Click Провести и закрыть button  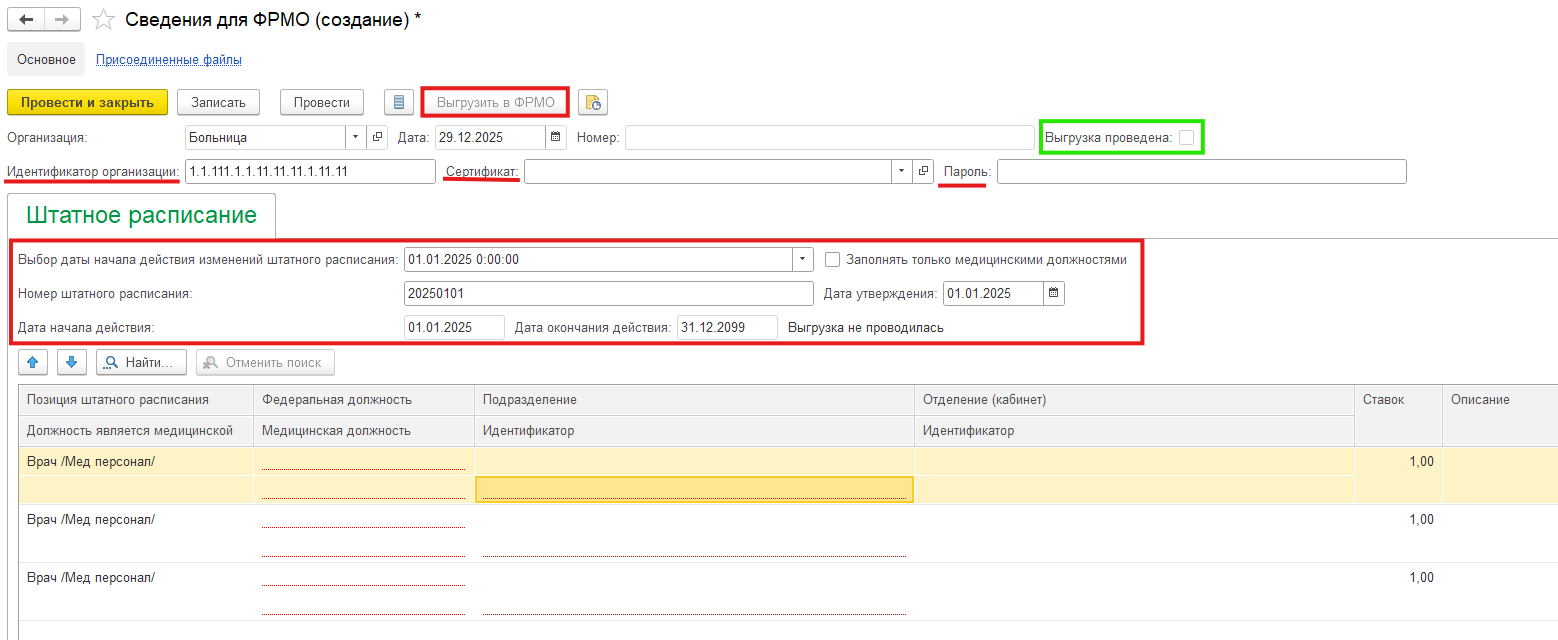pyautogui.click(x=87, y=102)
